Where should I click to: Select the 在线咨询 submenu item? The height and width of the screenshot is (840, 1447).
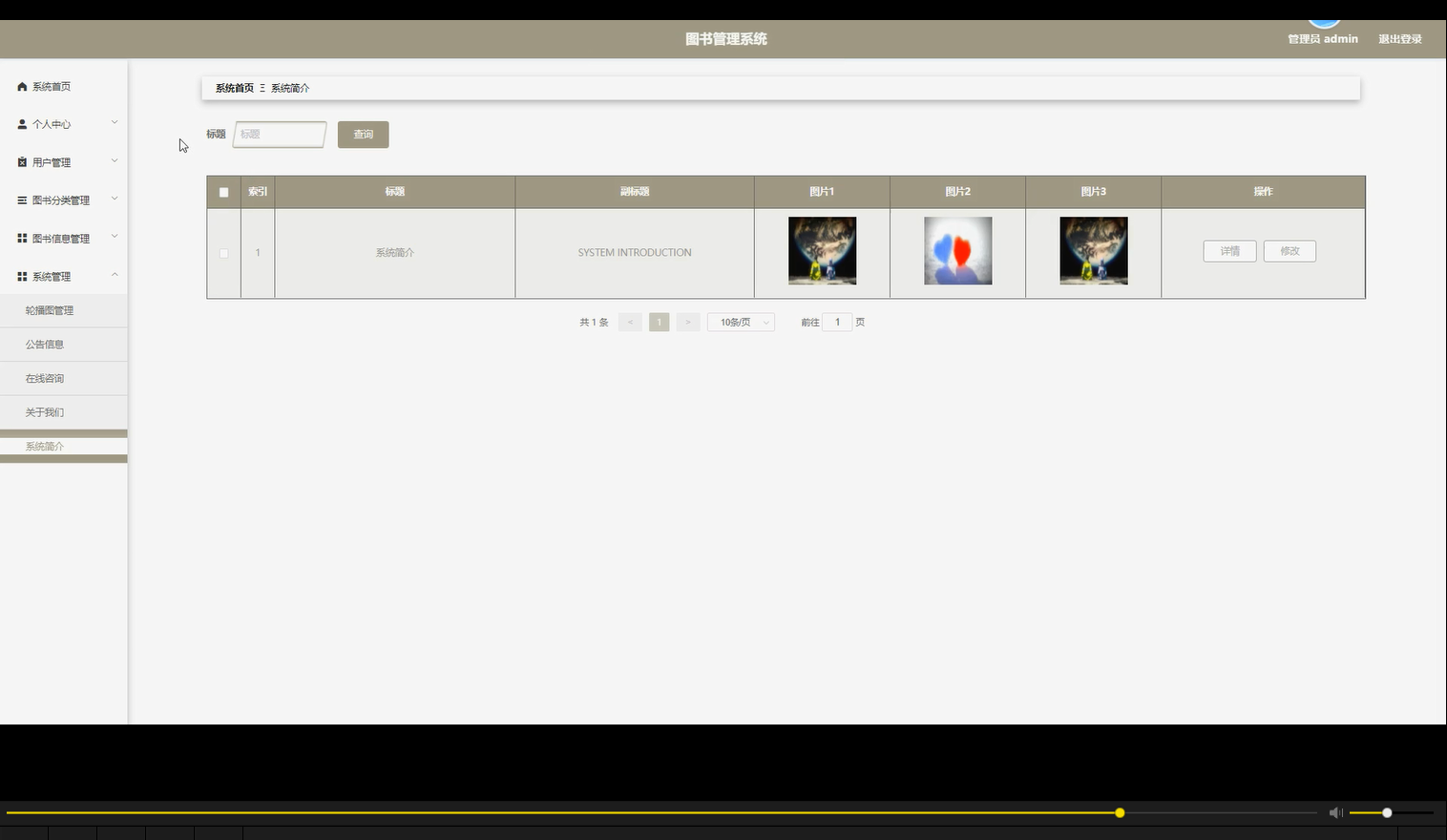click(x=63, y=379)
